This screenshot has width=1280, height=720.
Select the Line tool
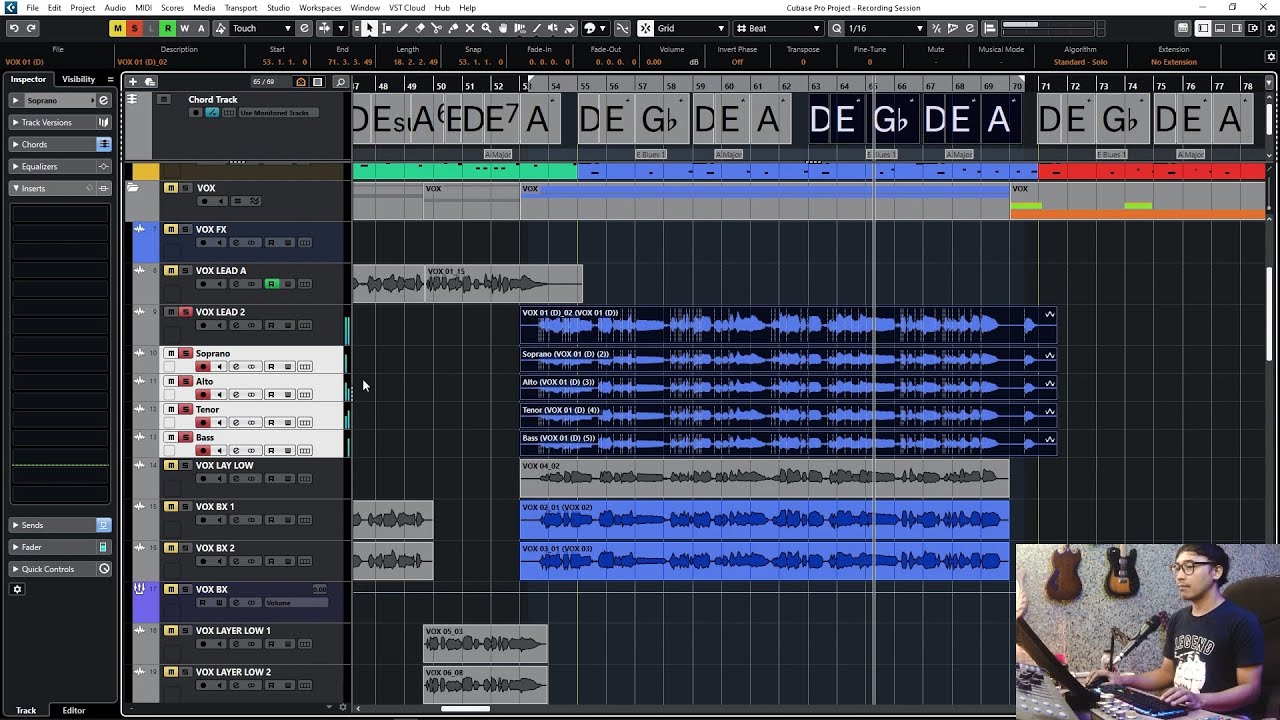(537, 28)
